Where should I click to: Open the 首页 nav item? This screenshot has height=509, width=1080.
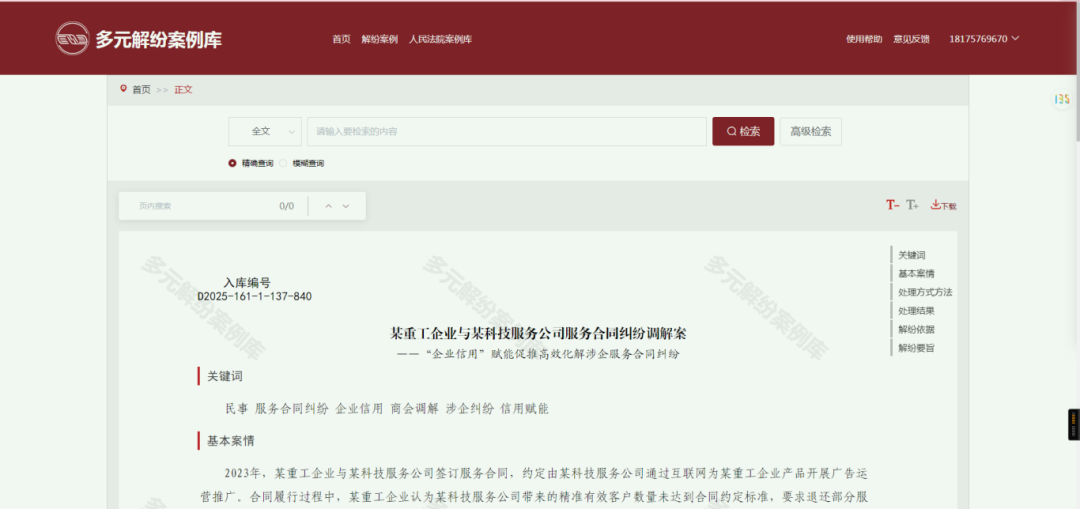click(x=342, y=39)
